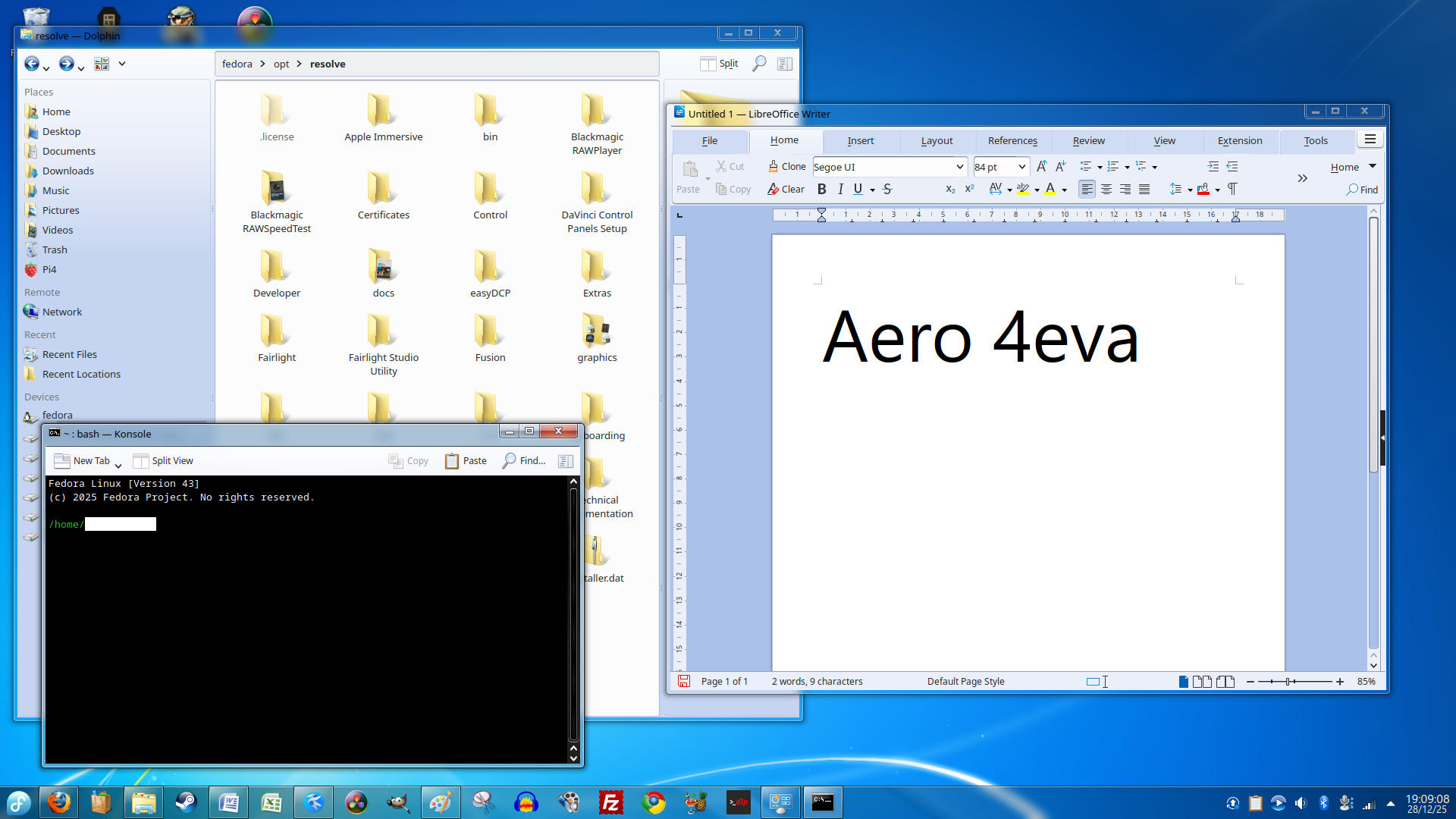The image size is (1456, 819).
Task: Open the References tab
Action: [x=1012, y=141]
